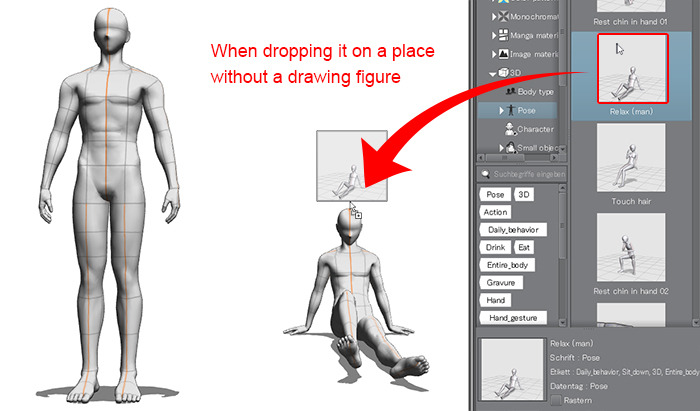This screenshot has height=411, width=700.
Task: Filter by the Daily_behavior tag
Action: pos(513,230)
